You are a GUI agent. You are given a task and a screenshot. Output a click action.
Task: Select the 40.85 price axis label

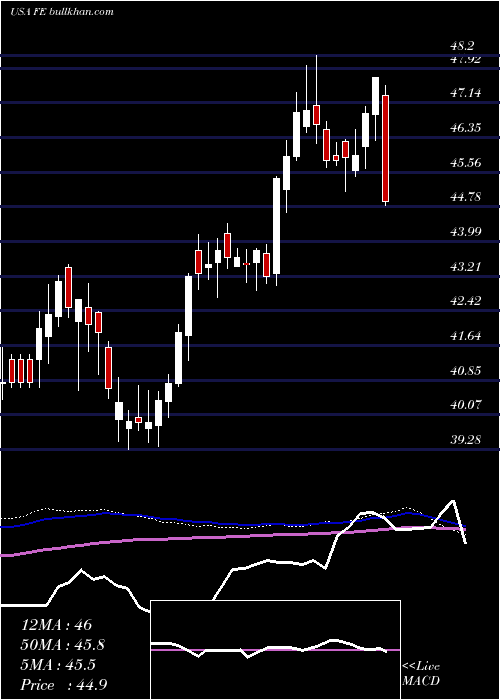[465, 370]
